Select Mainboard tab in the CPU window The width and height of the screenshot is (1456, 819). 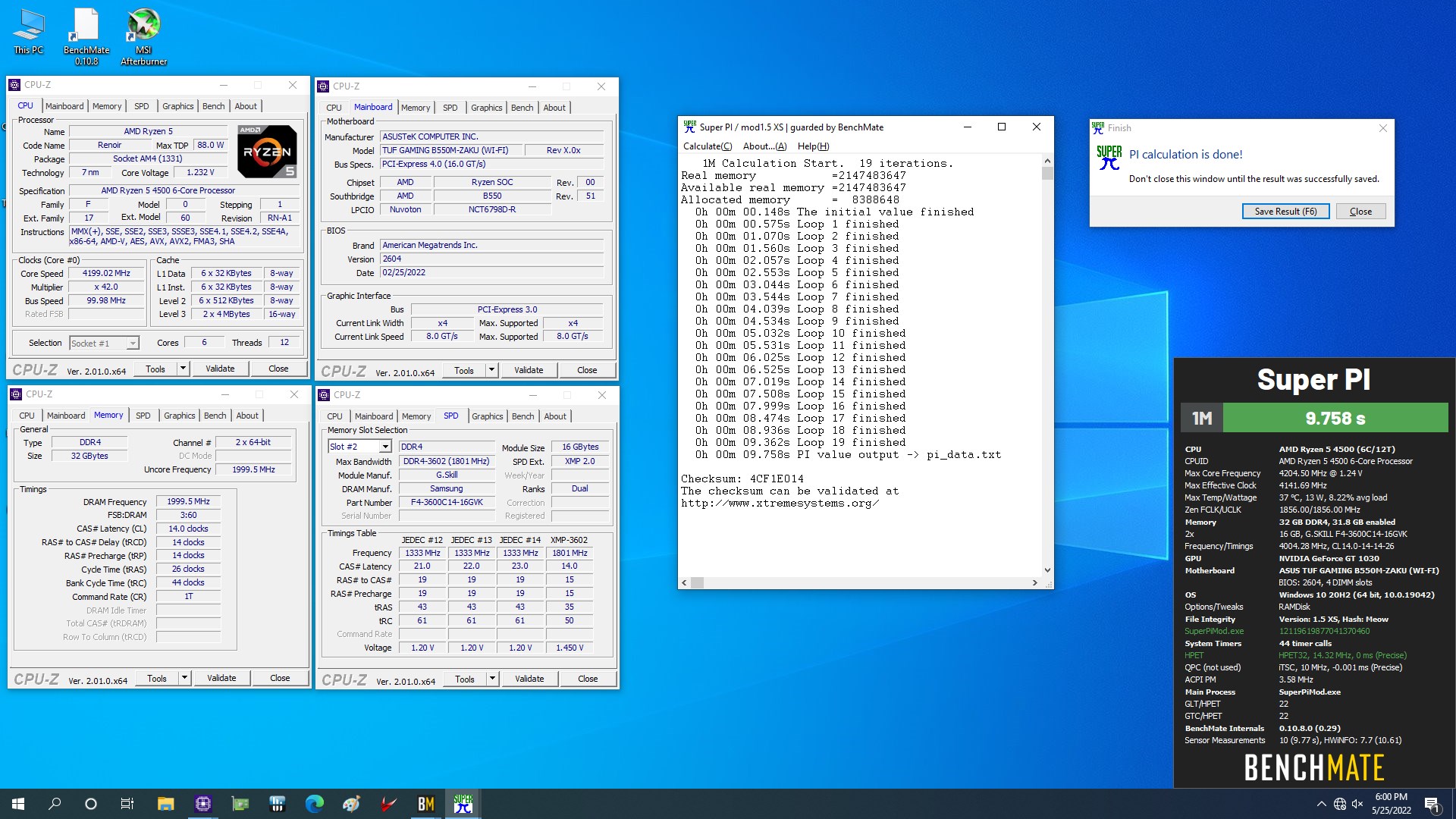64,106
